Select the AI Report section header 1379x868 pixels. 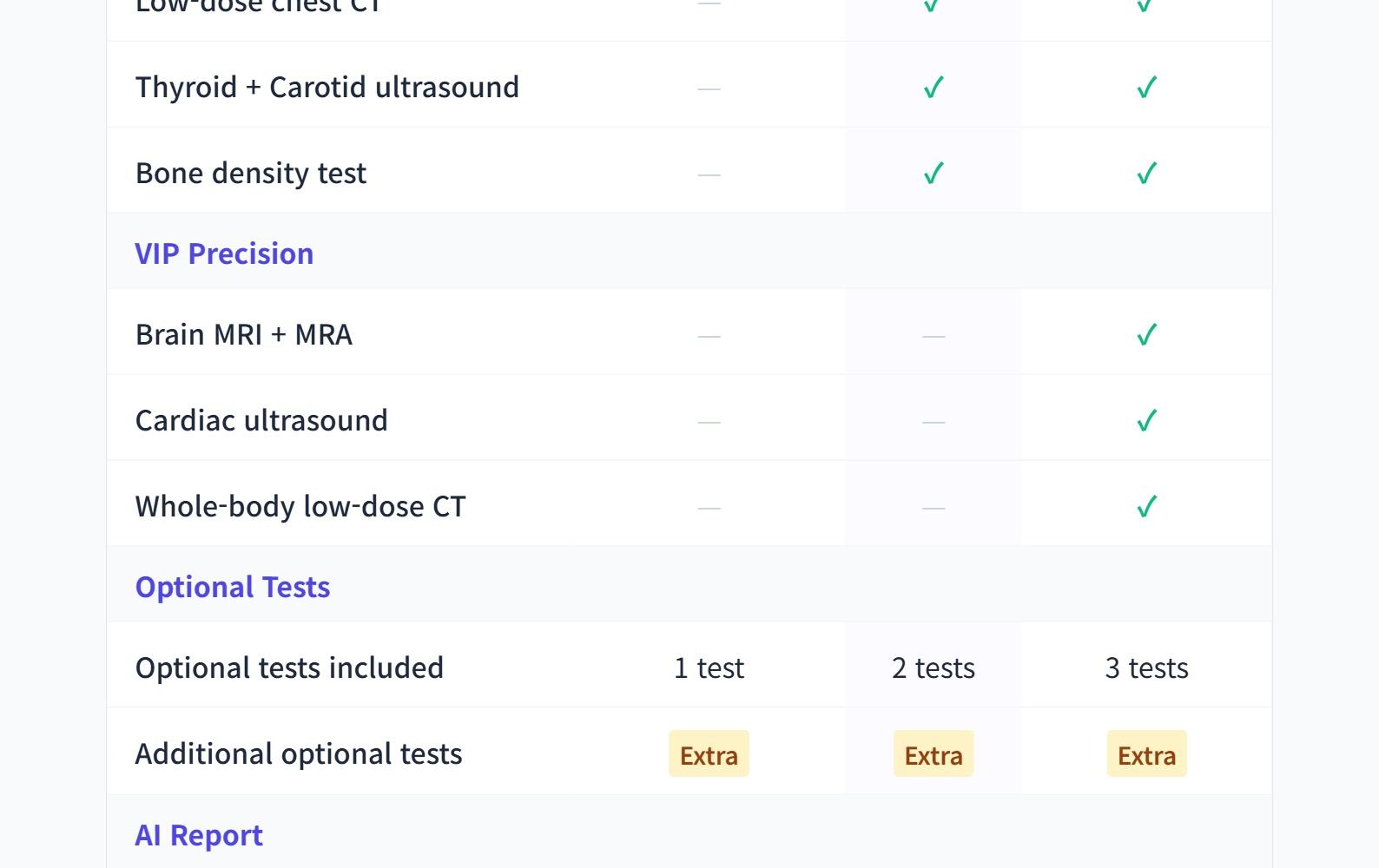[x=199, y=835]
